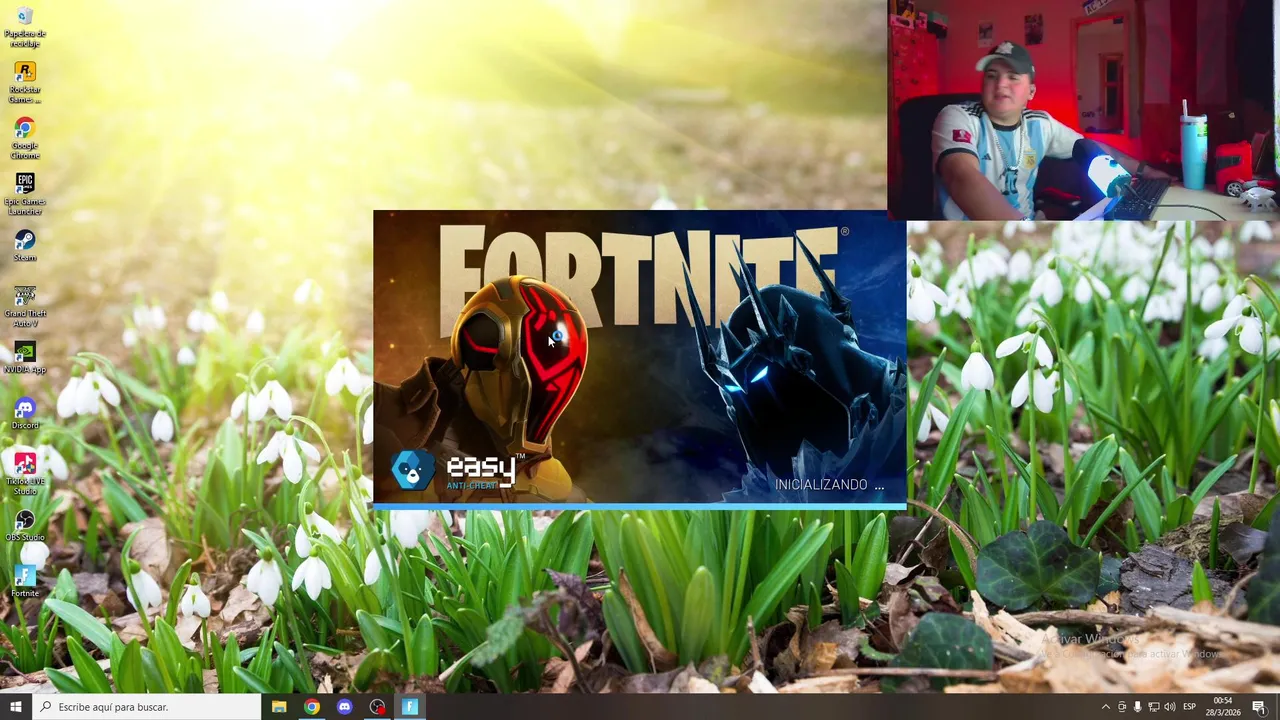Select the Fortnite desktop shortcut

click(x=25, y=582)
